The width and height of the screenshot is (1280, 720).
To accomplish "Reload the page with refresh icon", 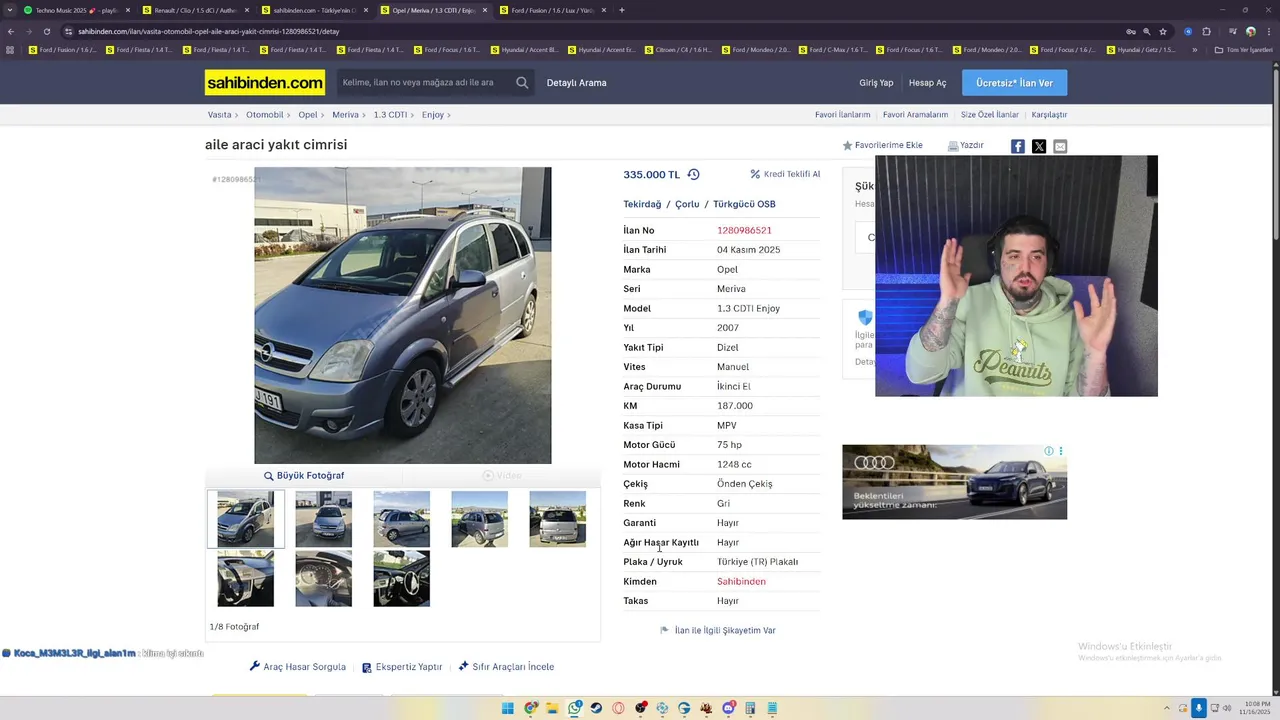I will (46, 31).
